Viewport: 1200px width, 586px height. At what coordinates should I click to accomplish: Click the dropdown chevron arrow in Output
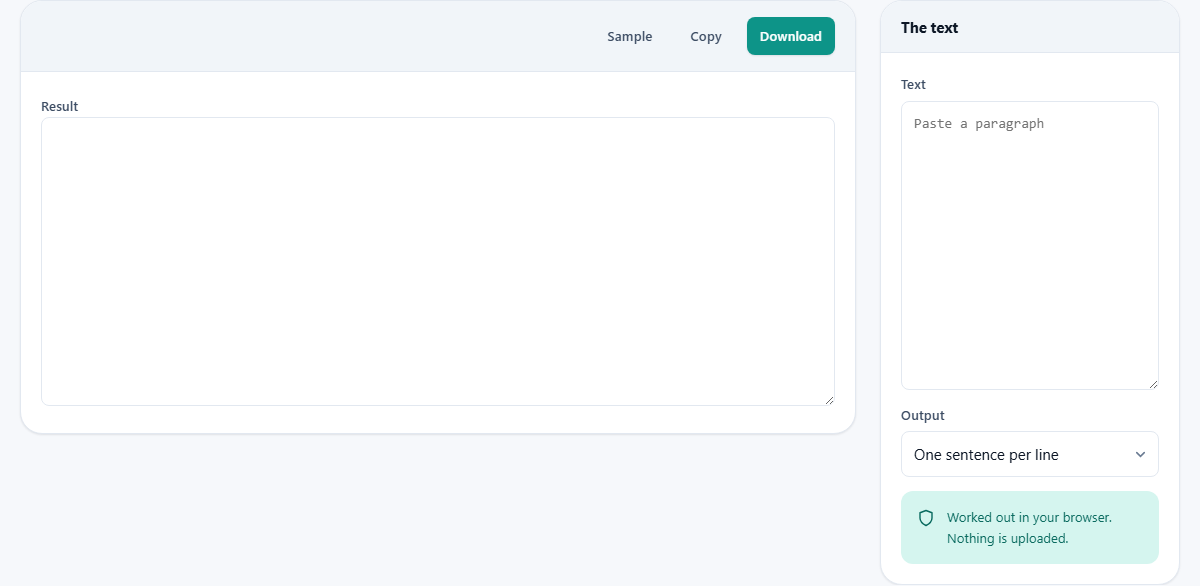1140,455
